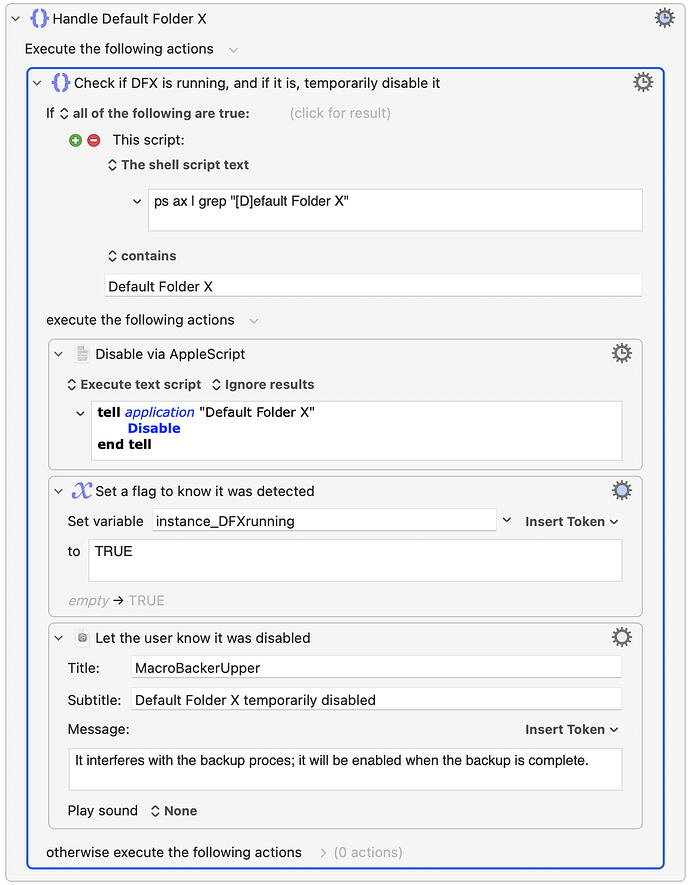Choose Play sound option currently None
The image size is (690, 885).
174,811
